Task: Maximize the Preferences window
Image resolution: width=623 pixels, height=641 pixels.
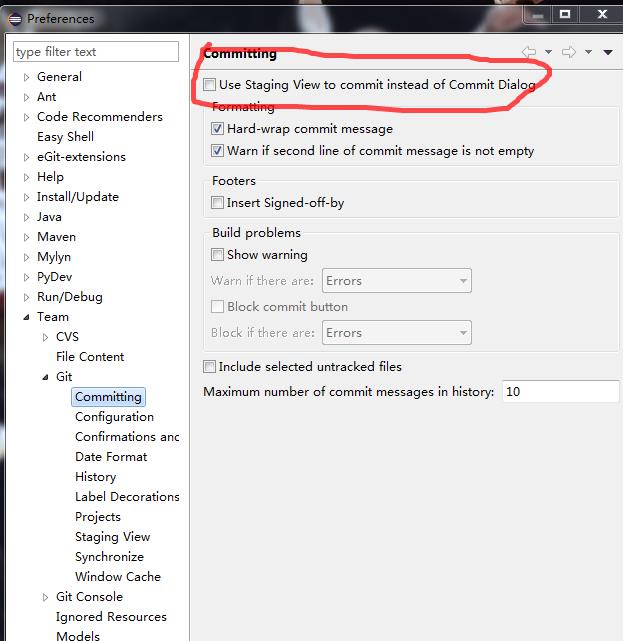Action: tap(565, 14)
